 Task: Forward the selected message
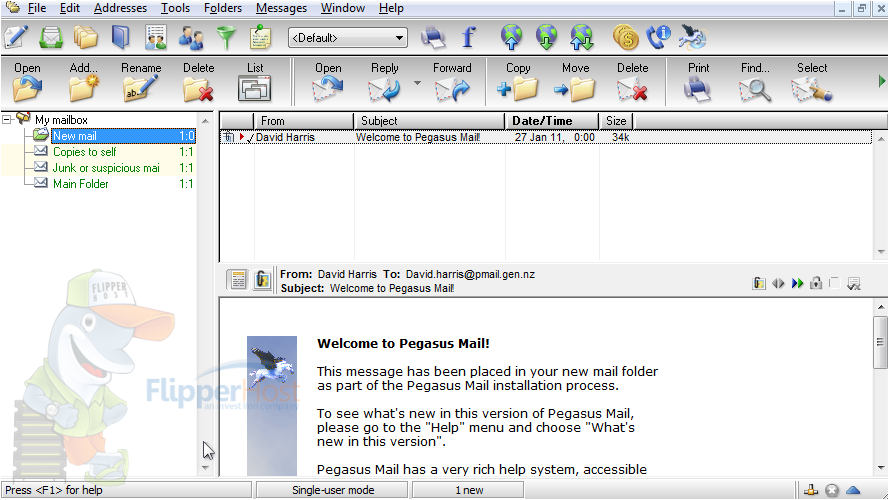point(452,82)
